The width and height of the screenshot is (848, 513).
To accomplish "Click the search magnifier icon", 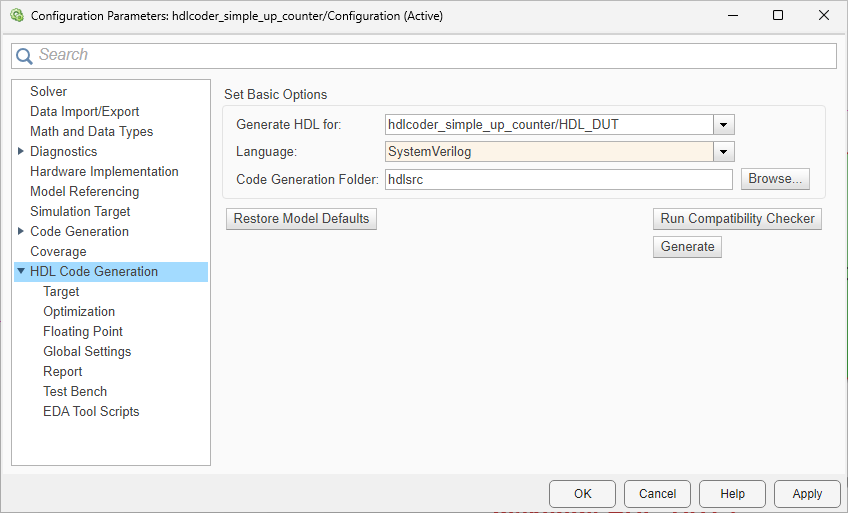I will click(24, 56).
